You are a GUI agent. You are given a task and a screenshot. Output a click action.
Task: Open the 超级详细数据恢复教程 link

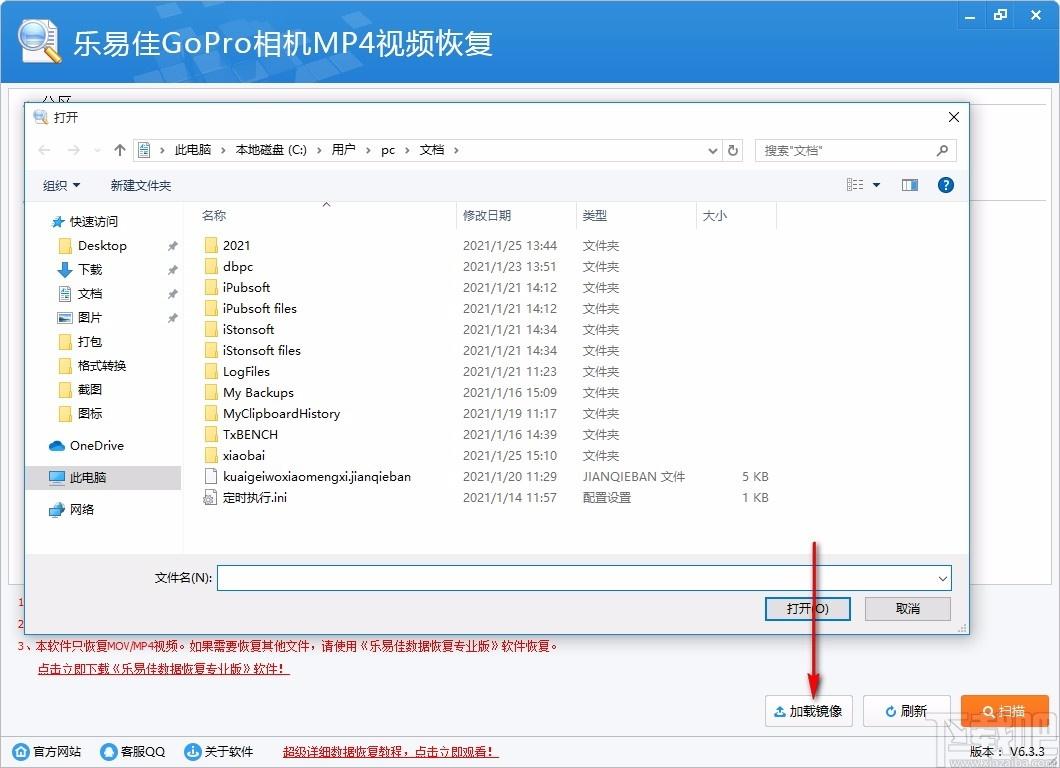tap(390, 752)
